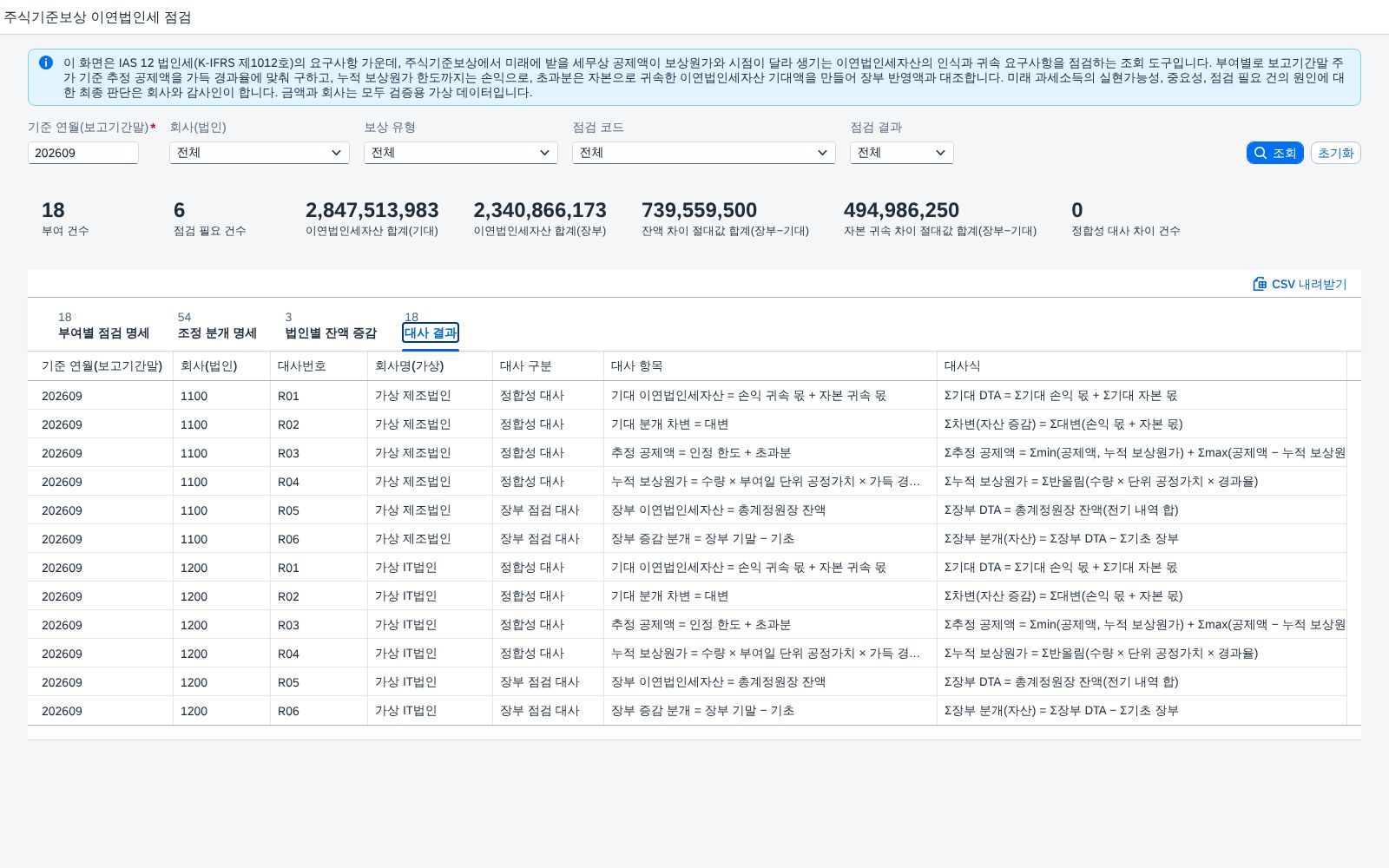Click the 2,340,866,173 book total value
The height and width of the screenshot is (868, 1389).
point(540,210)
